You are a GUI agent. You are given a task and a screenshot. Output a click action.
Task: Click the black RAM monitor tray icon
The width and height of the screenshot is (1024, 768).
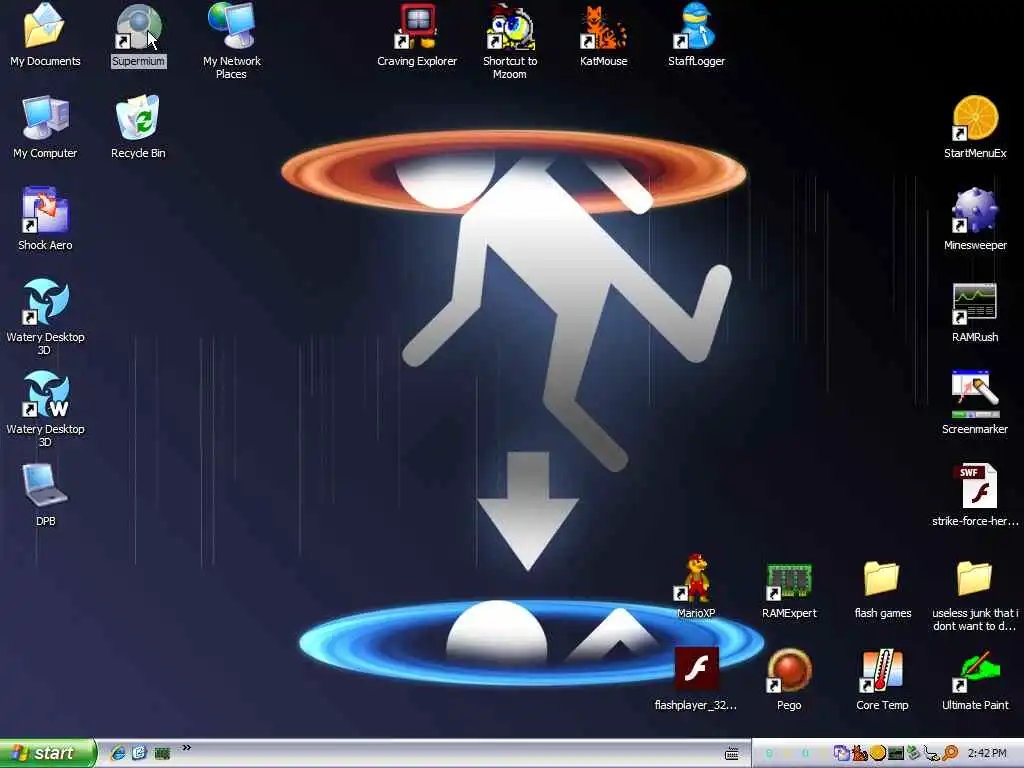(x=896, y=754)
